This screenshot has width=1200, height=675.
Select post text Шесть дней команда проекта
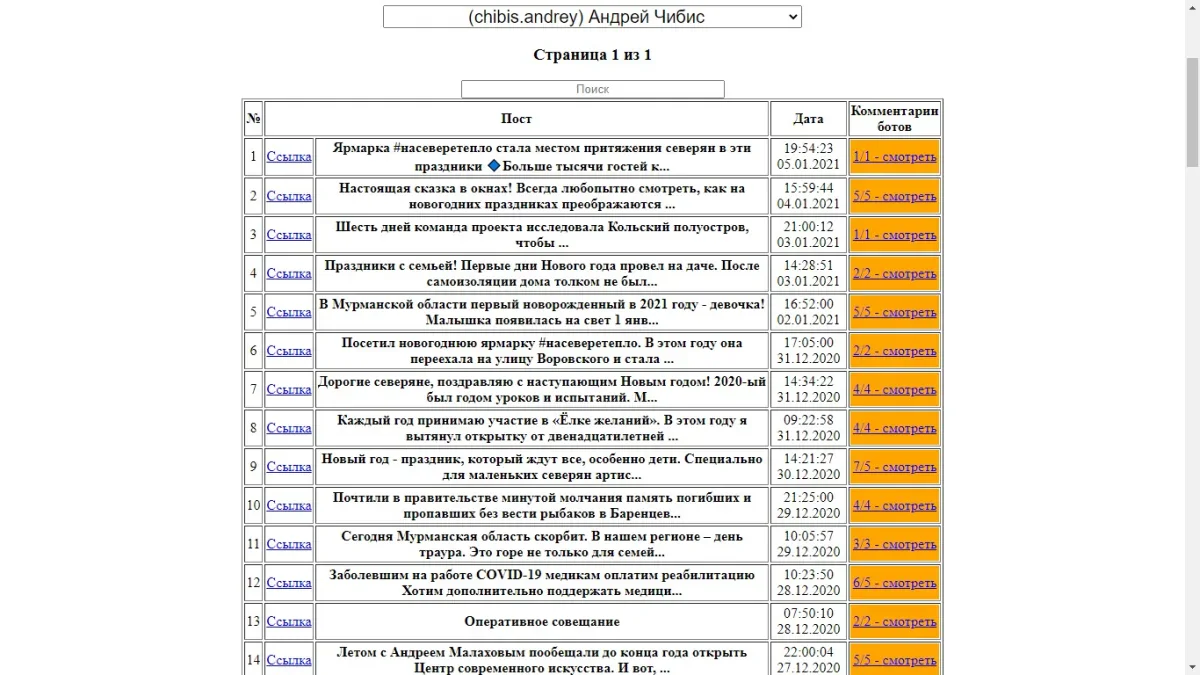tap(541, 235)
